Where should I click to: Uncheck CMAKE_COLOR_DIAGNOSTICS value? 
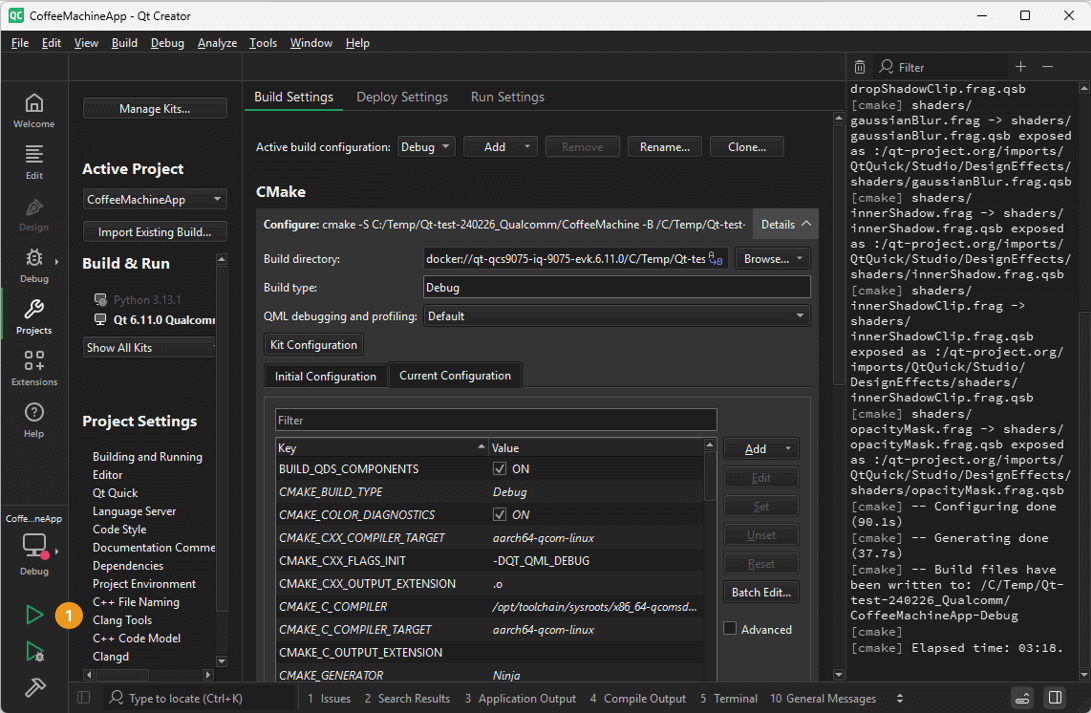pos(498,514)
